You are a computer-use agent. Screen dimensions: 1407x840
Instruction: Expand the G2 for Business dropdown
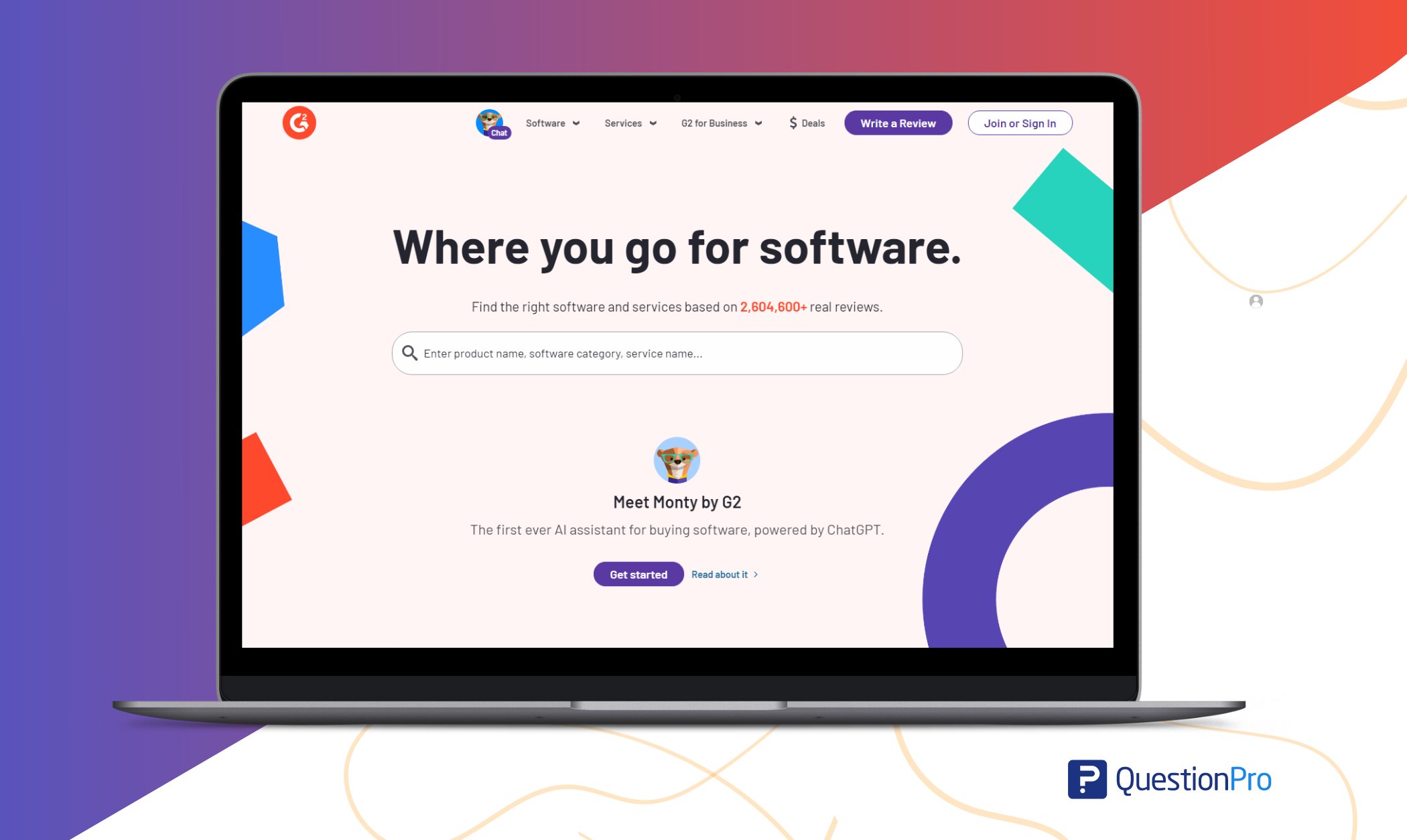point(718,123)
